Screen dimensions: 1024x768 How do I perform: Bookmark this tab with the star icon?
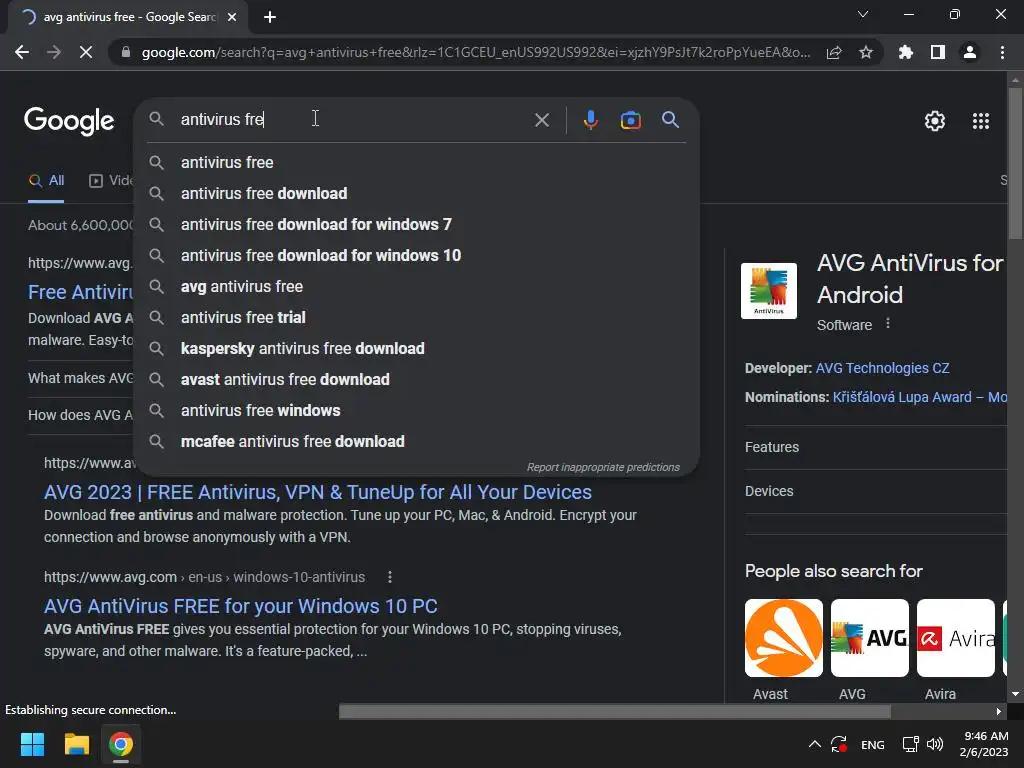click(865, 52)
